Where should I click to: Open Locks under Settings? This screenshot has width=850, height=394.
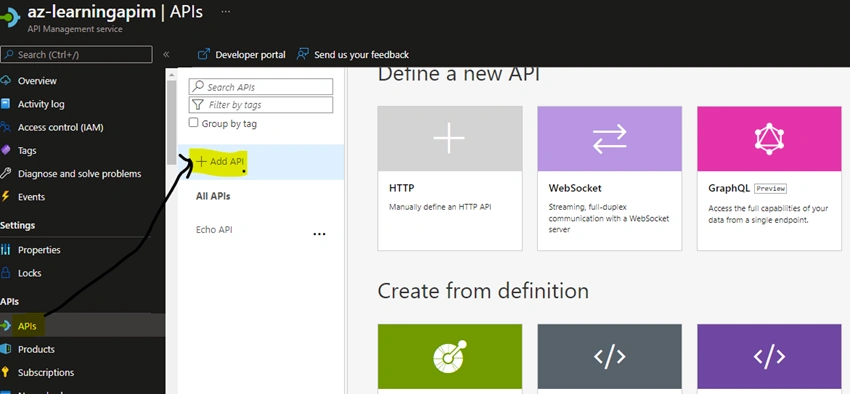pos(30,273)
